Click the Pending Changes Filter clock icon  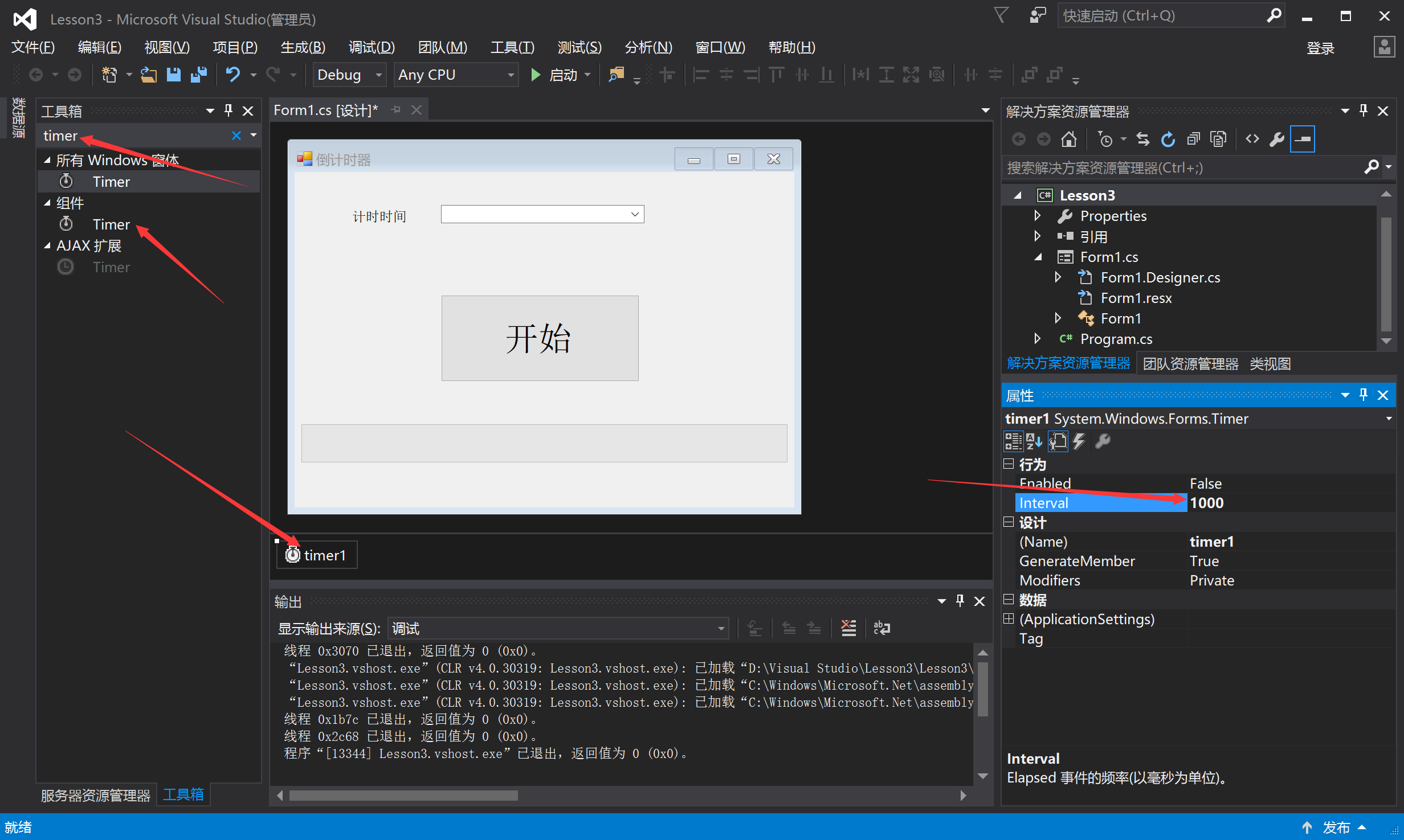click(x=1105, y=139)
